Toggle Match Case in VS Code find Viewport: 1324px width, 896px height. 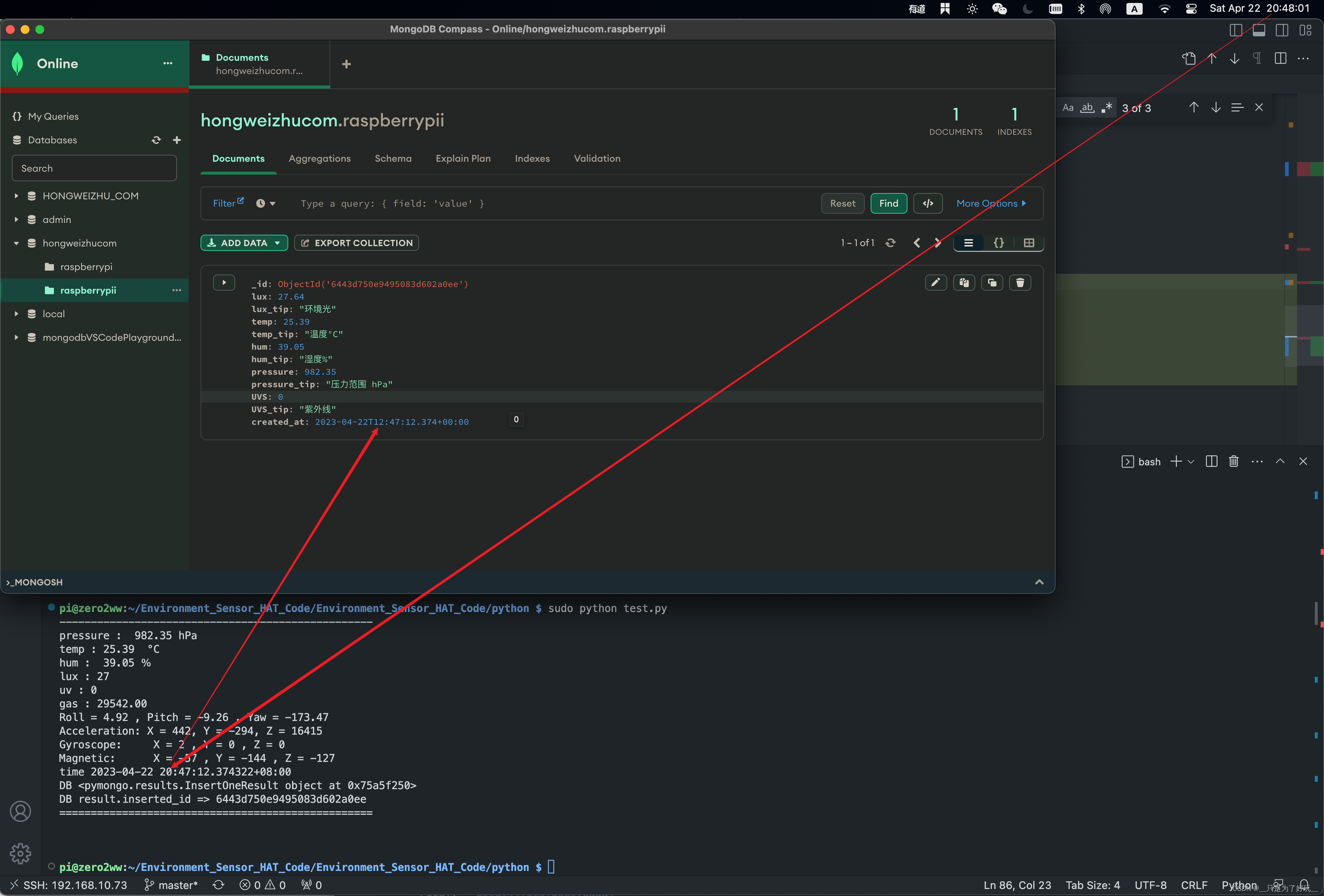point(1068,108)
